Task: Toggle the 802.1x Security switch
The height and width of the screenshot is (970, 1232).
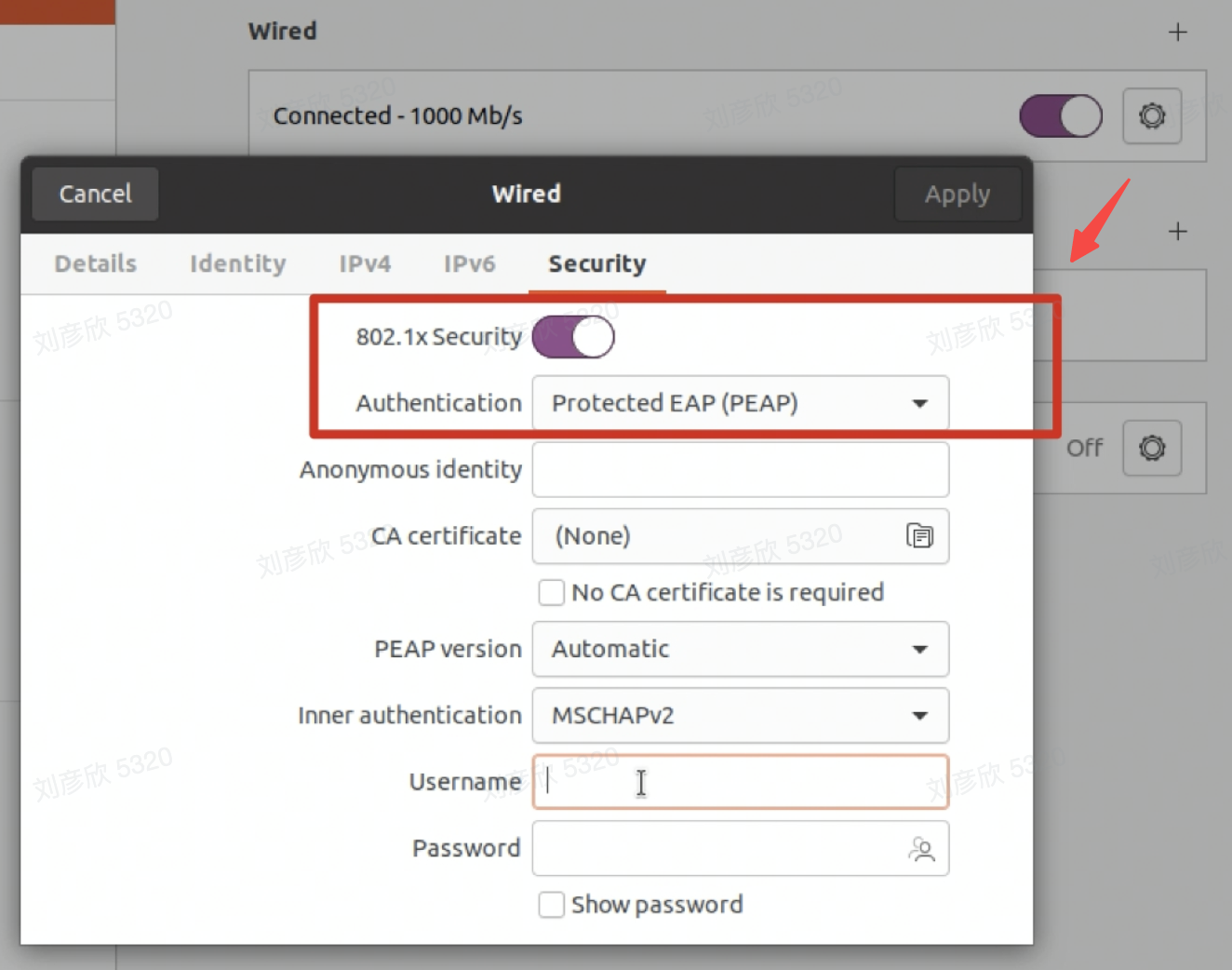Action: (x=573, y=337)
